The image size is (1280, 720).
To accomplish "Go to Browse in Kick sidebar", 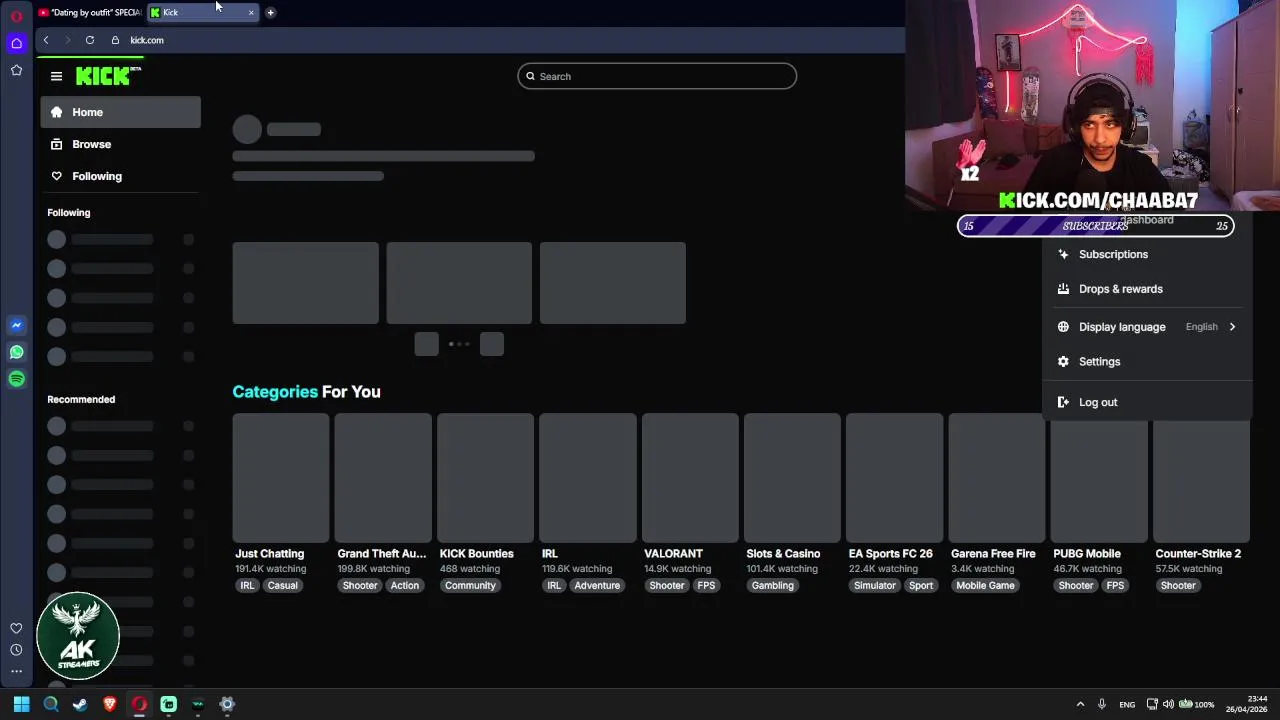I will pos(120,144).
